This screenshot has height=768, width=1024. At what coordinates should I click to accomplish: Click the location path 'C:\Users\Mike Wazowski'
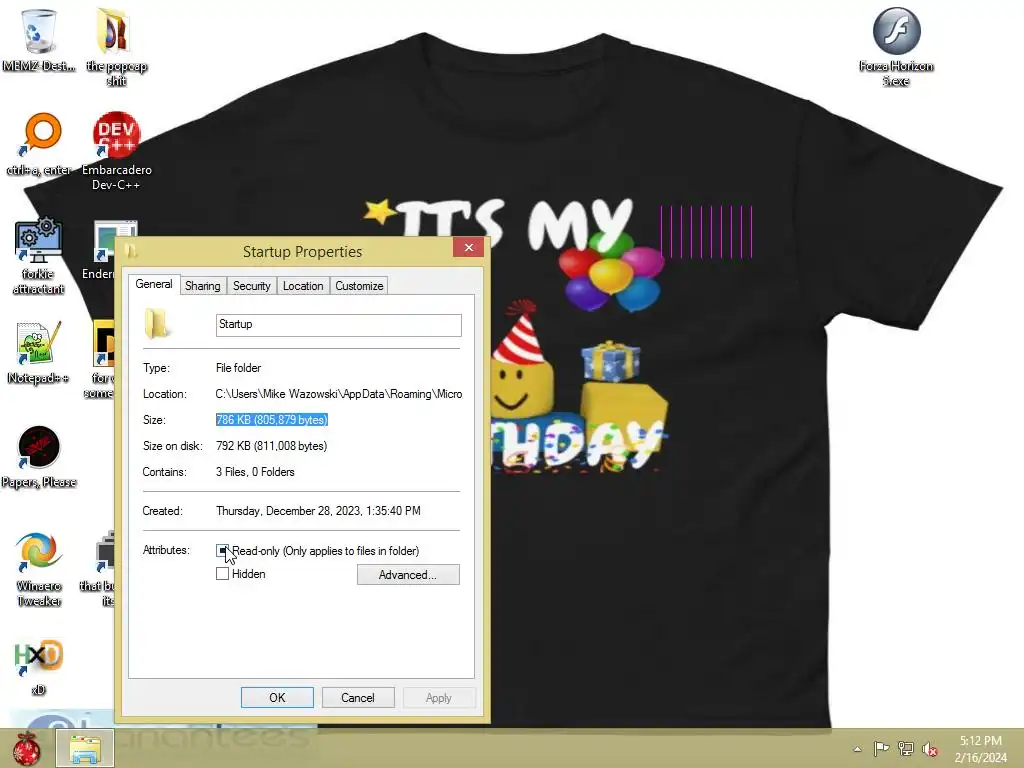(339, 394)
